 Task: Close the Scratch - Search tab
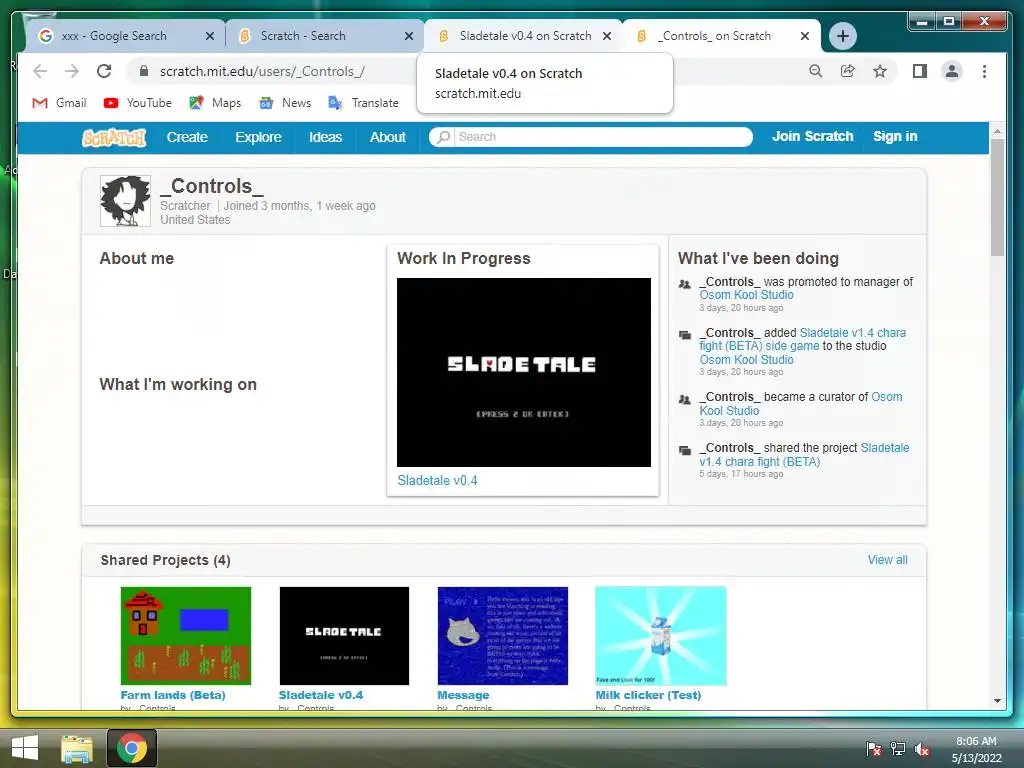pyautogui.click(x=409, y=36)
